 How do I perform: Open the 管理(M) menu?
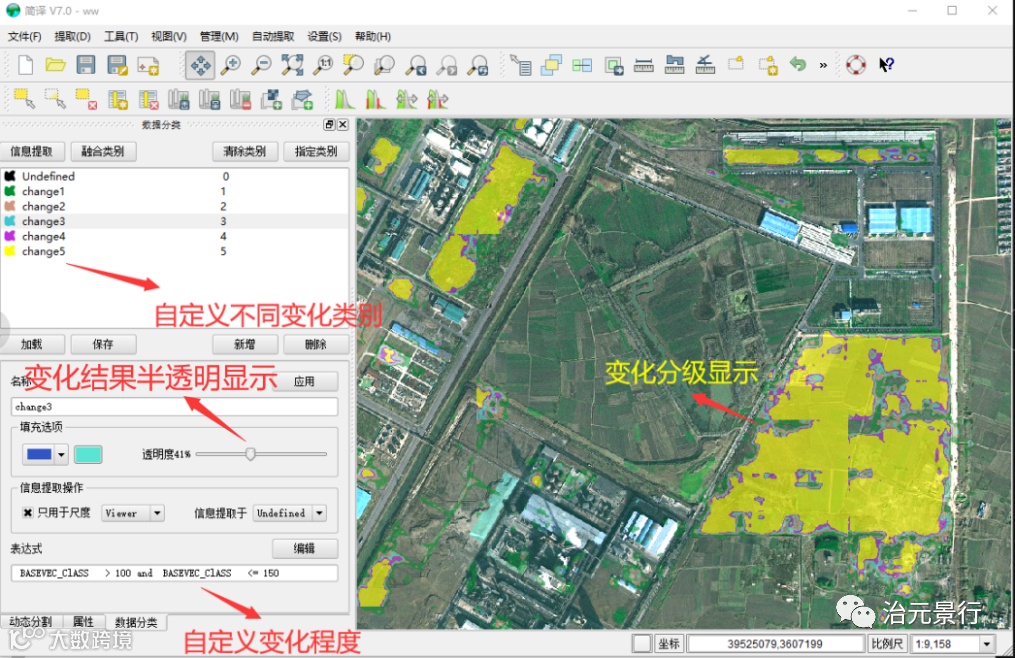[219, 36]
